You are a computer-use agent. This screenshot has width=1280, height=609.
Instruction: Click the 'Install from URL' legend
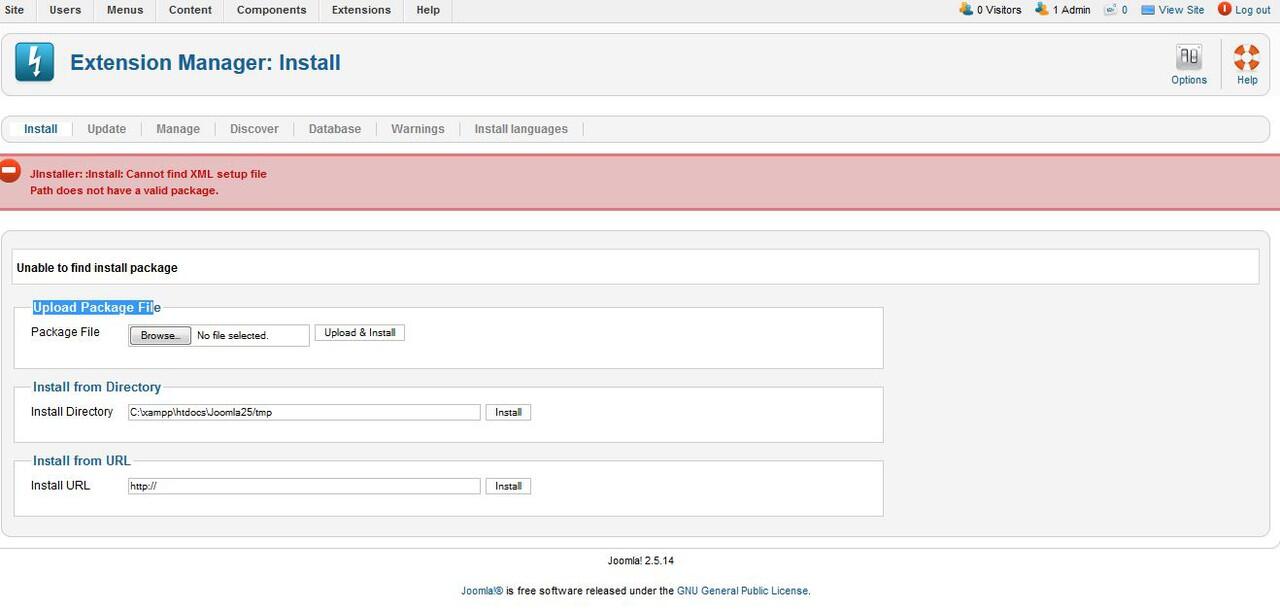pyautogui.click(x=82, y=461)
